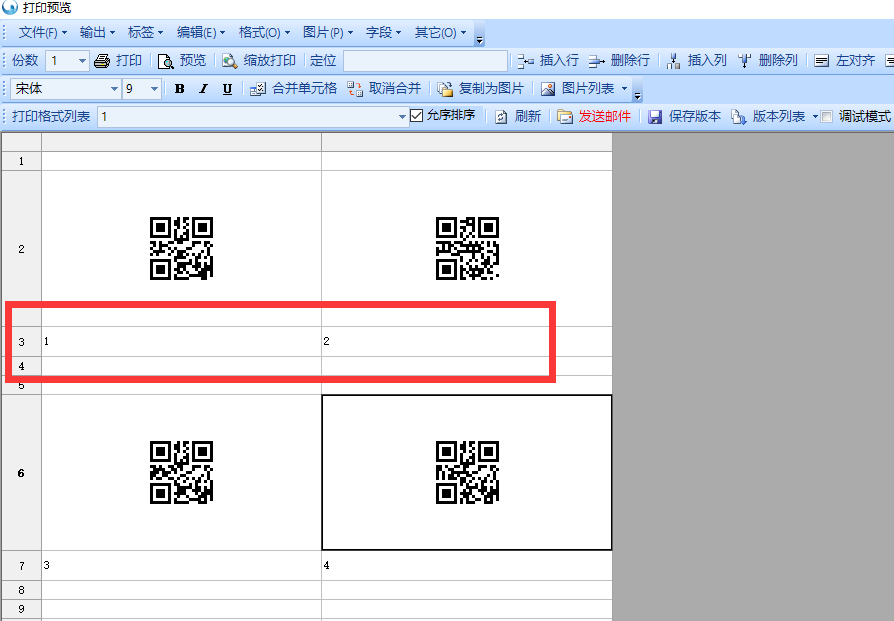Toggle bold formatting
The width and height of the screenshot is (894, 621).
[179, 89]
